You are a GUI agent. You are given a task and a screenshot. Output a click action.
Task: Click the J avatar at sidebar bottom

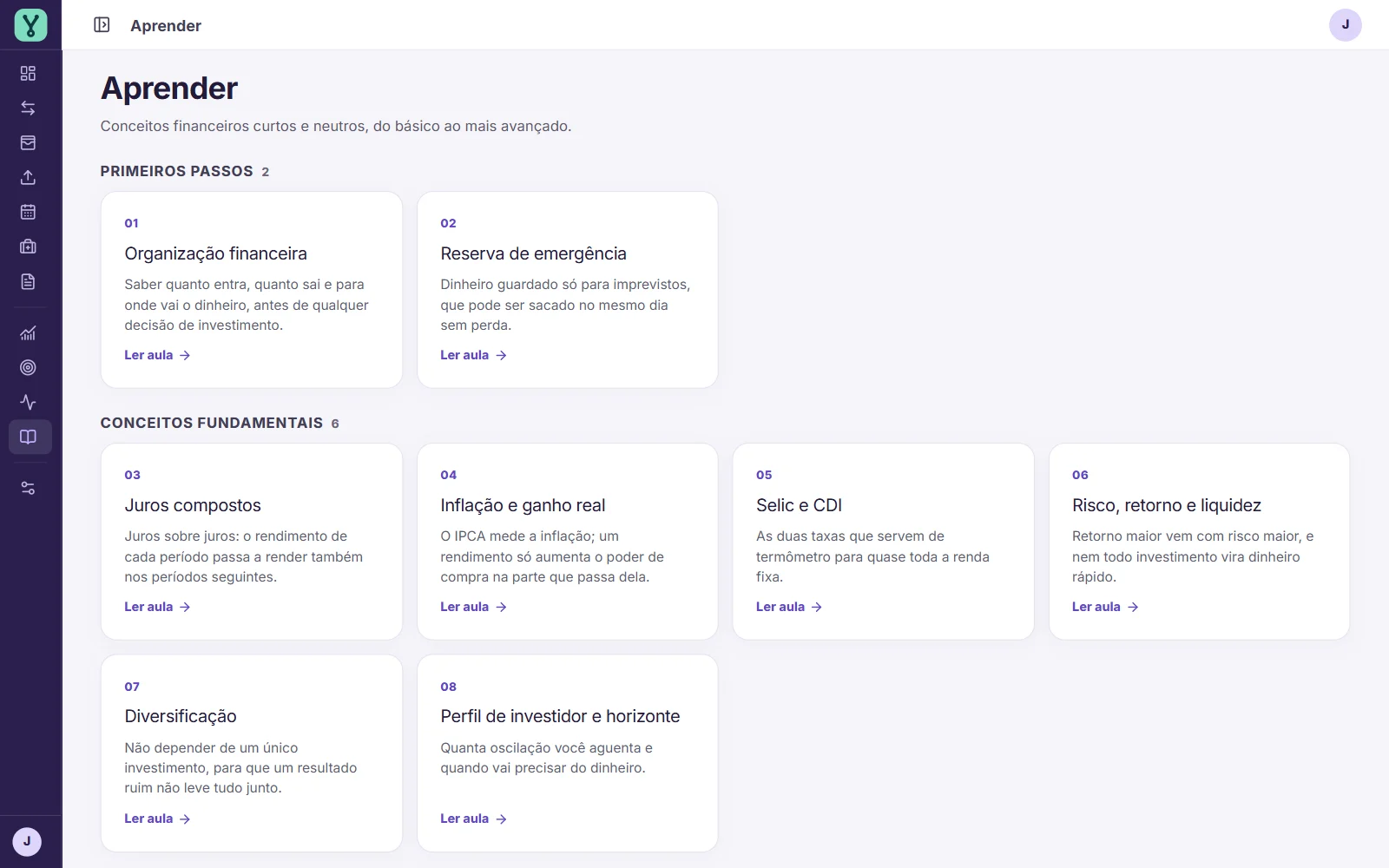click(27, 841)
